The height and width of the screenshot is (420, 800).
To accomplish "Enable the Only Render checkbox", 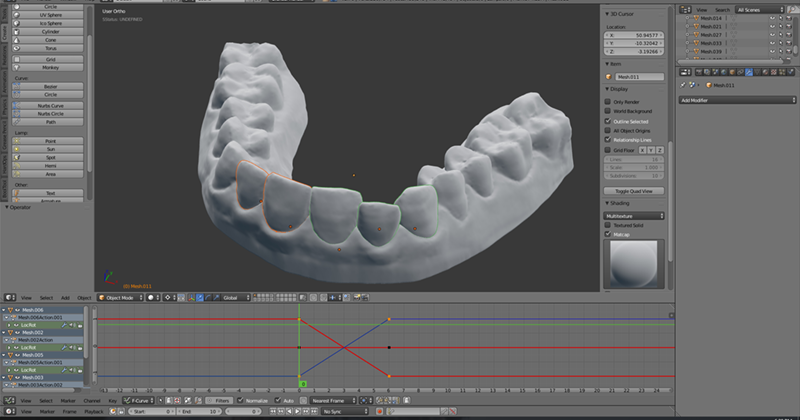I will tap(608, 101).
